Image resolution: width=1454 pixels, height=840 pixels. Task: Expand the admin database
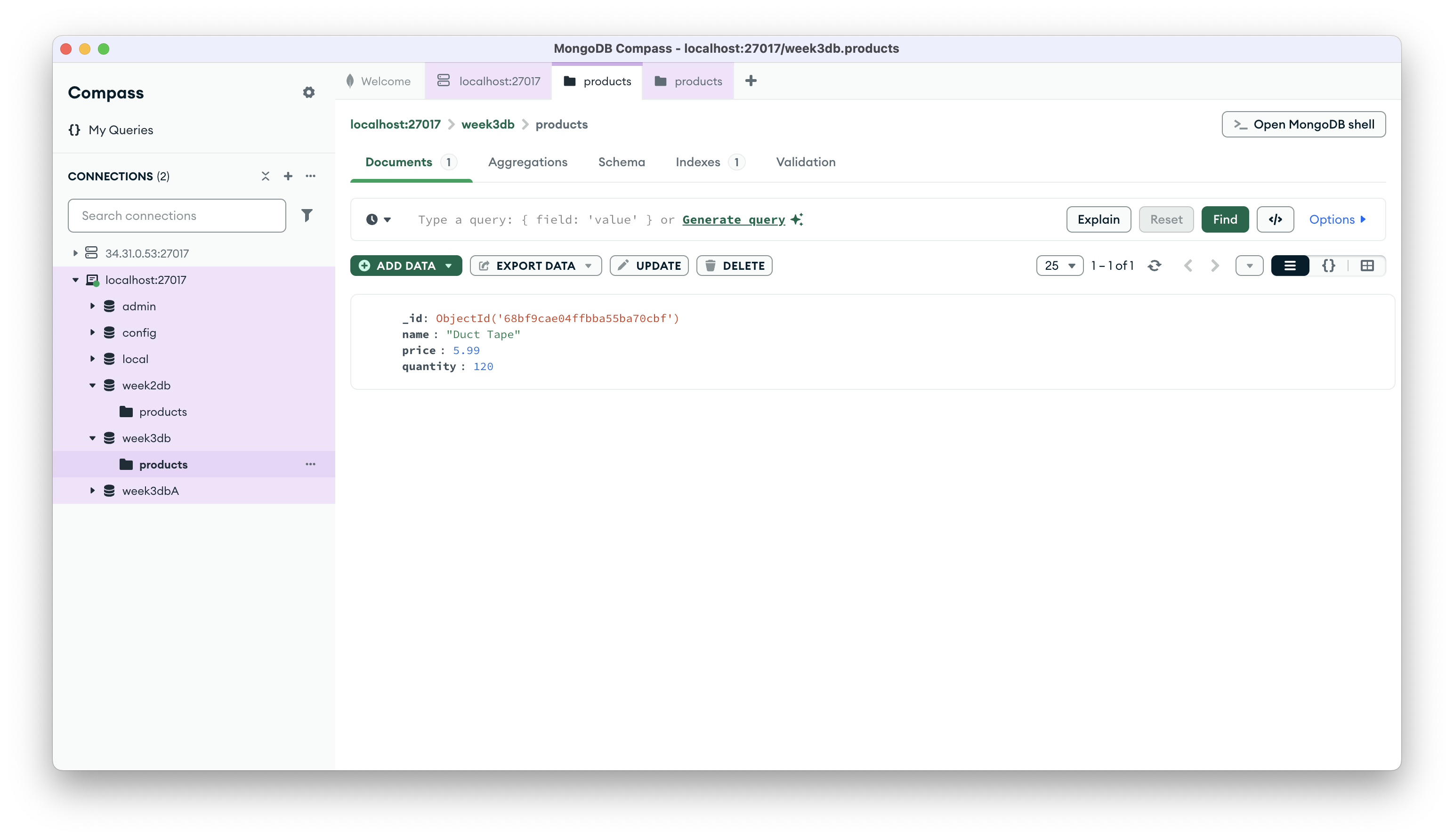(92, 307)
